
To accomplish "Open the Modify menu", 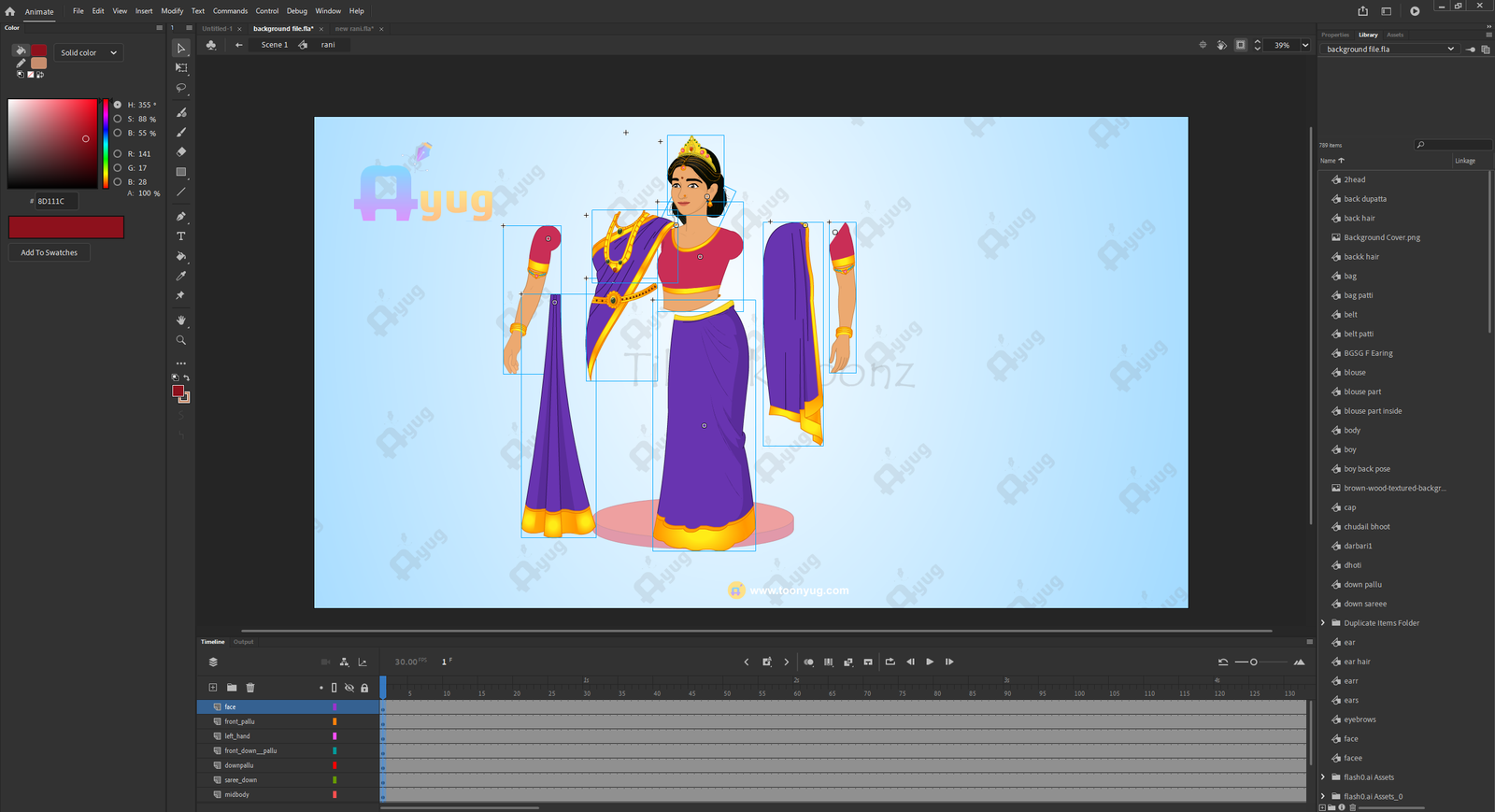I will click(x=172, y=11).
